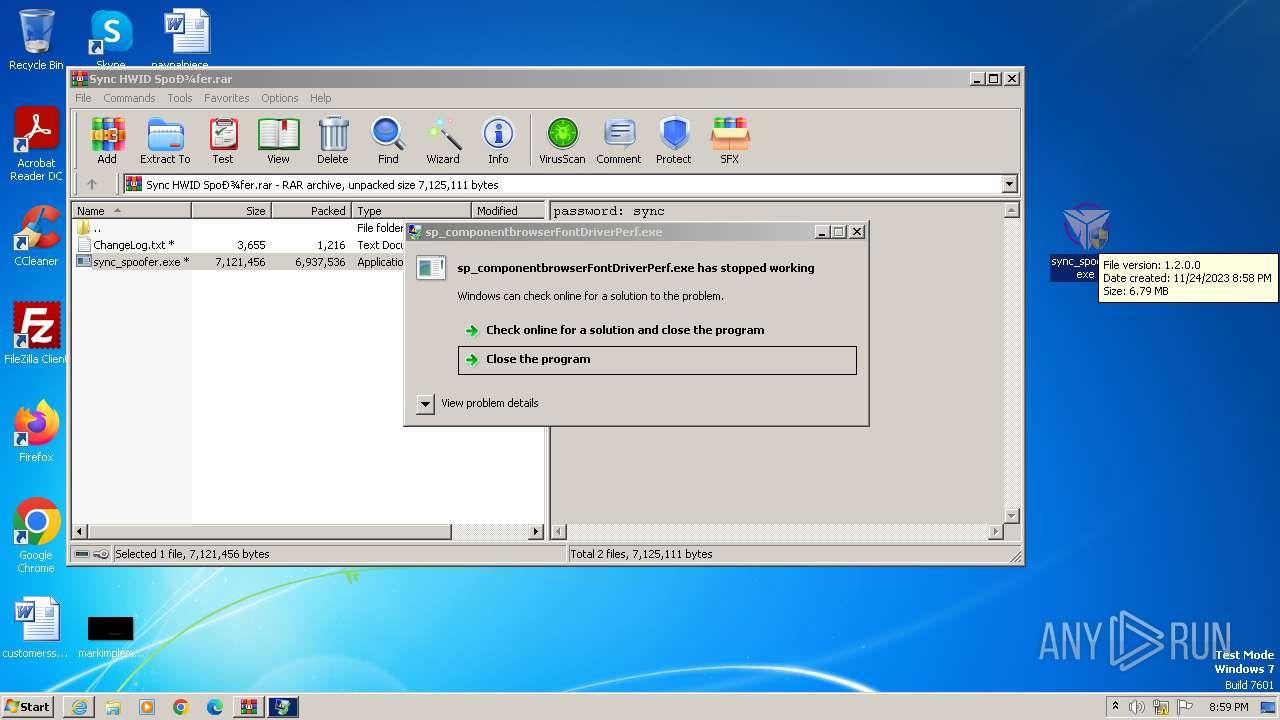Click the Protect shield icon
1280x720 pixels.
click(x=674, y=141)
